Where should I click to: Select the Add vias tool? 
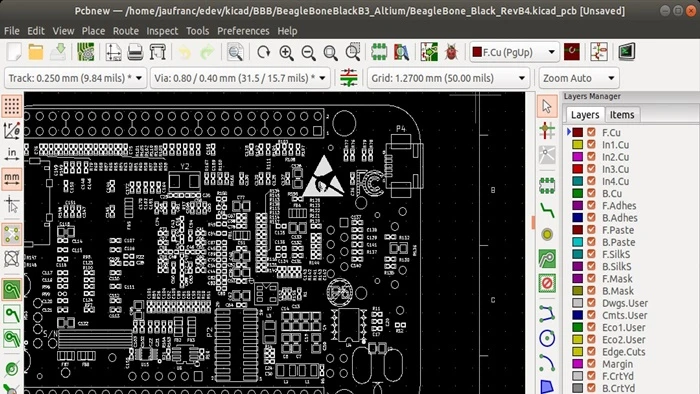(x=547, y=234)
